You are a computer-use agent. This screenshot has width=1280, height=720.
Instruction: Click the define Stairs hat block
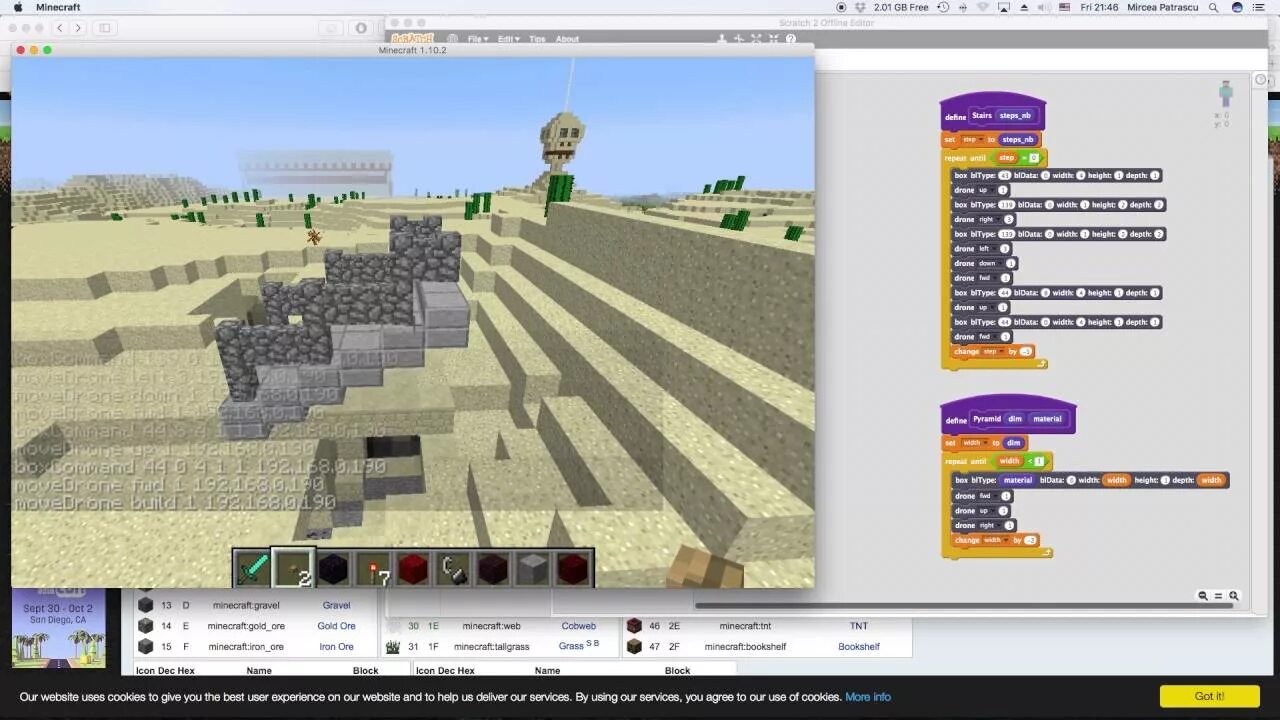(992, 114)
